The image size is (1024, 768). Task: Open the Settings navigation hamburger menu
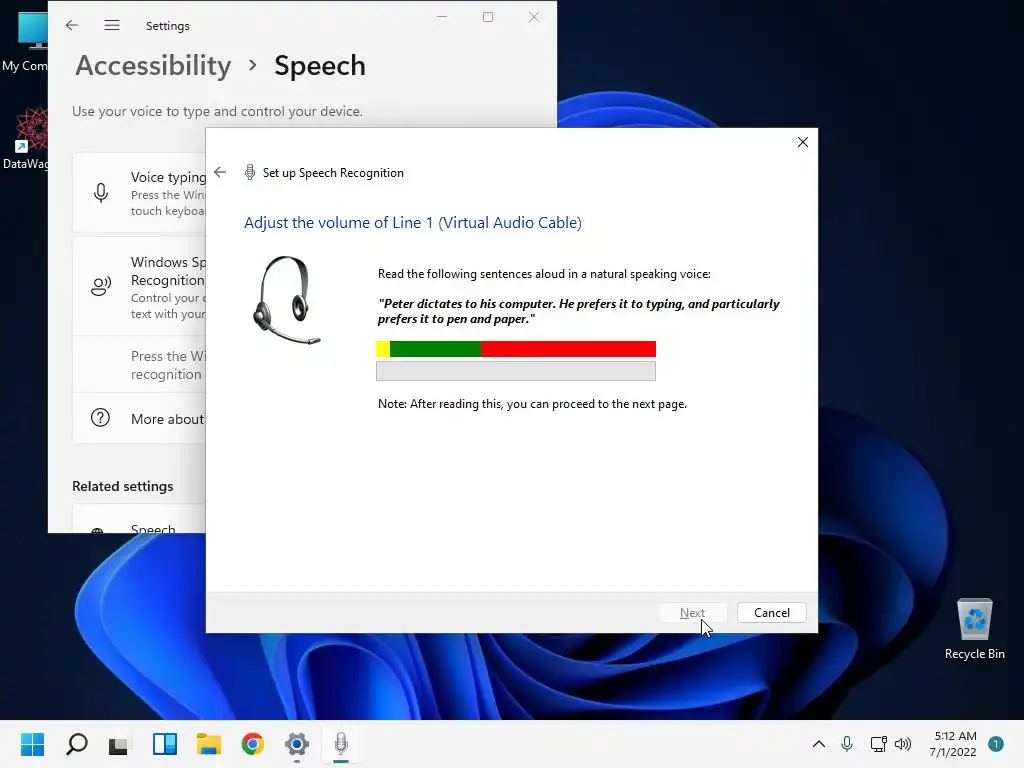click(x=112, y=25)
